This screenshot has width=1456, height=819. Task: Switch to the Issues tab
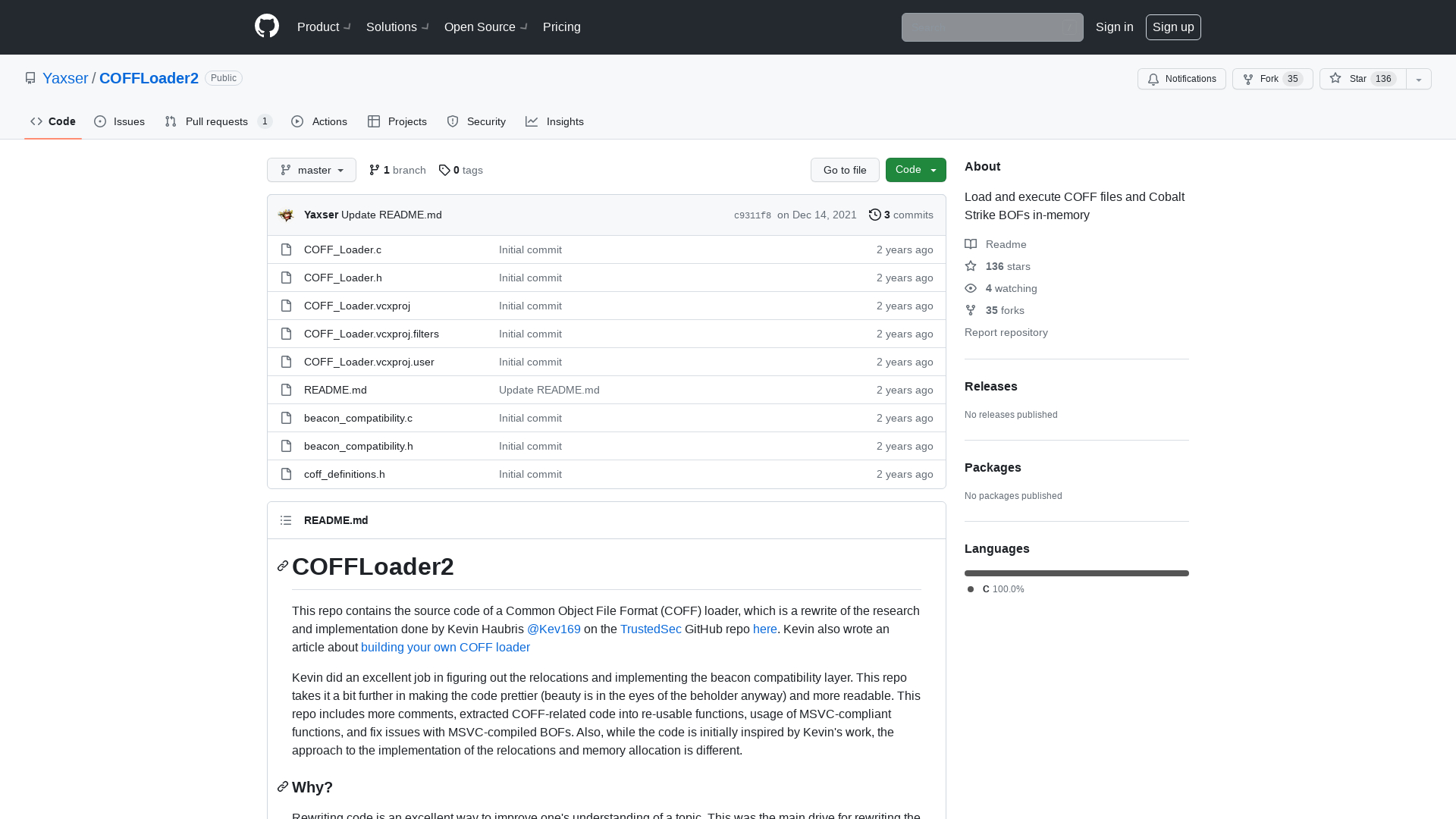[x=120, y=121]
